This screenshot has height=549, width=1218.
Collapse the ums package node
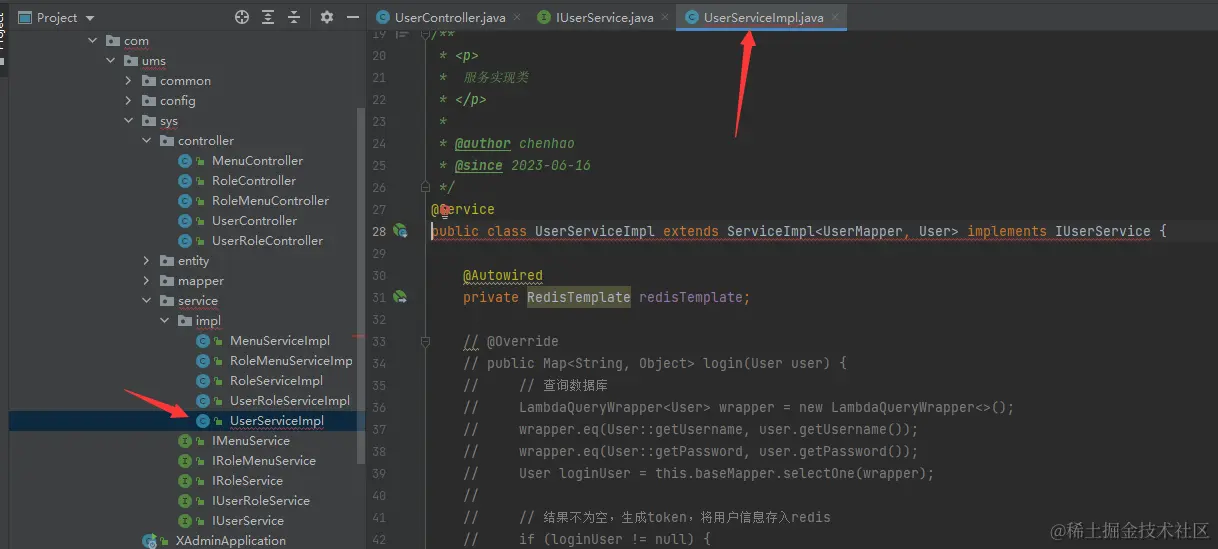(111, 61)
